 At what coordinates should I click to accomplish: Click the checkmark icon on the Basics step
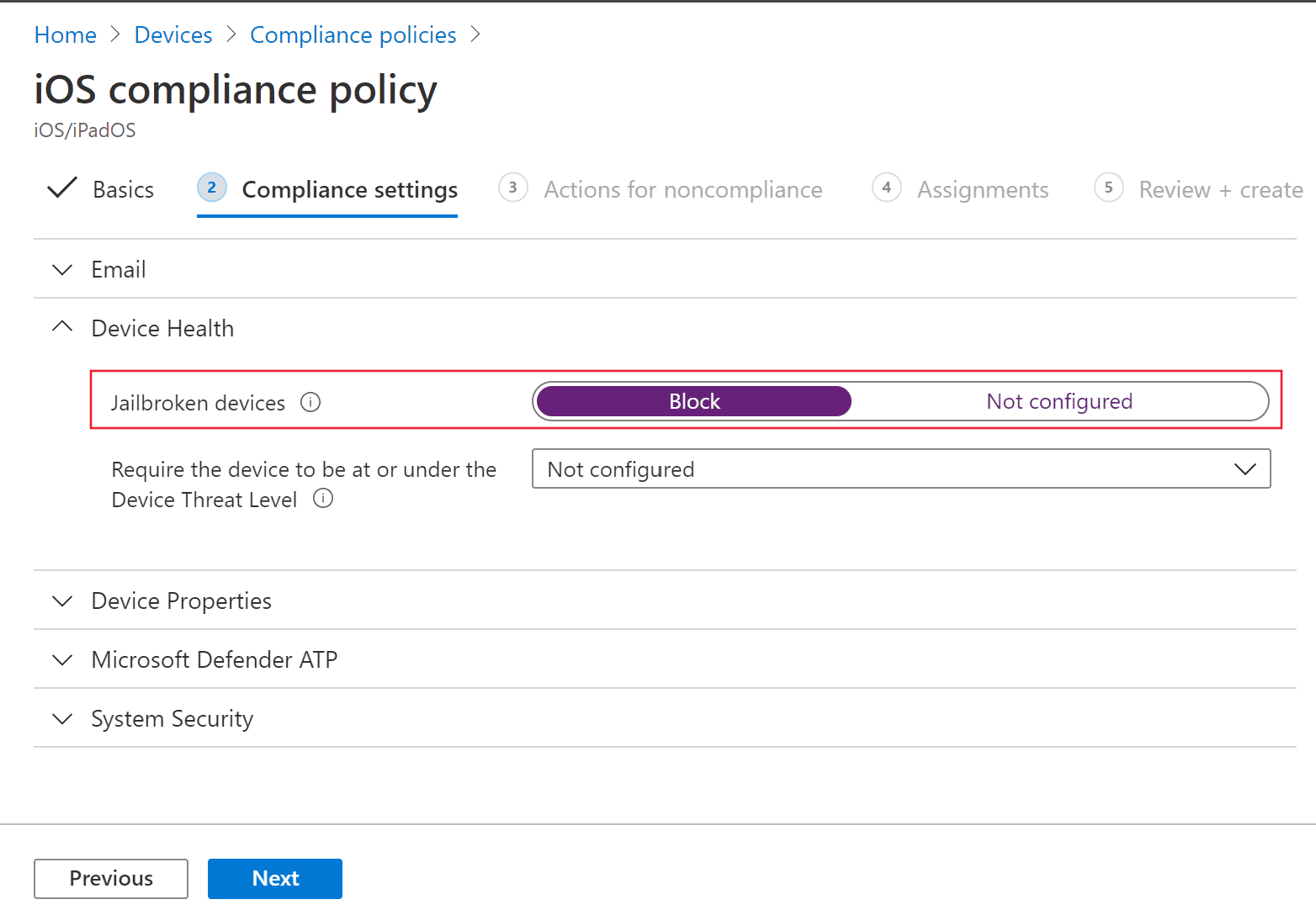click(61, 188)
